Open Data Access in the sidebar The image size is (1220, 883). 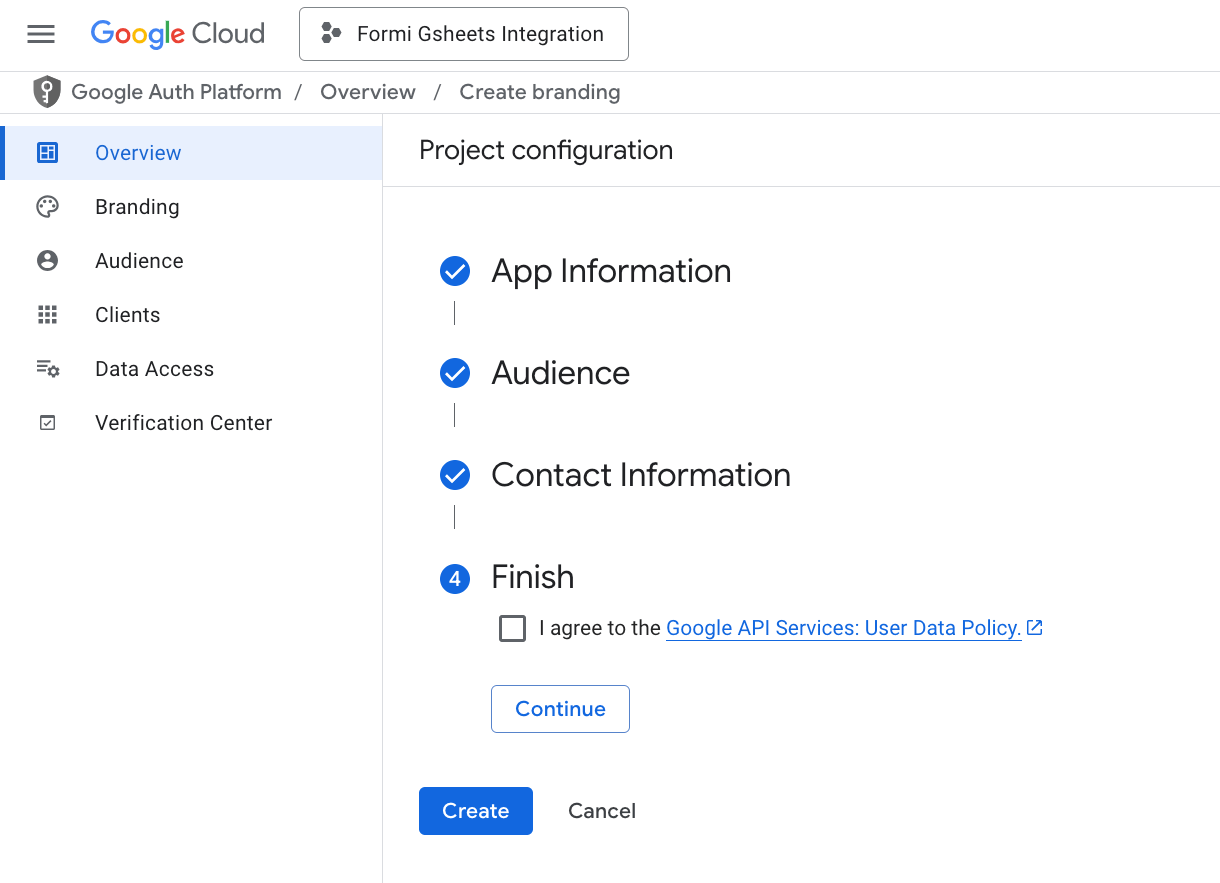tap(191, 369)
